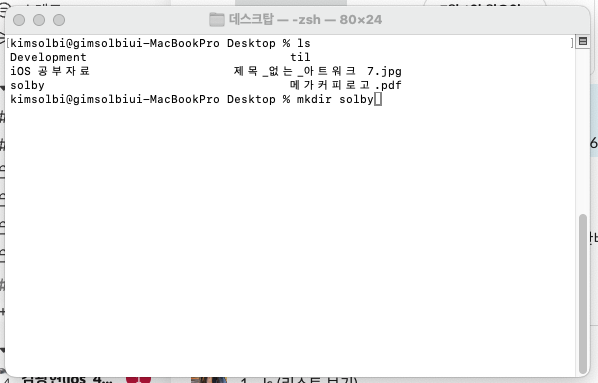
Task: Click the Terminal vertical scrollbar thumb
Action: tap(582, 293)
